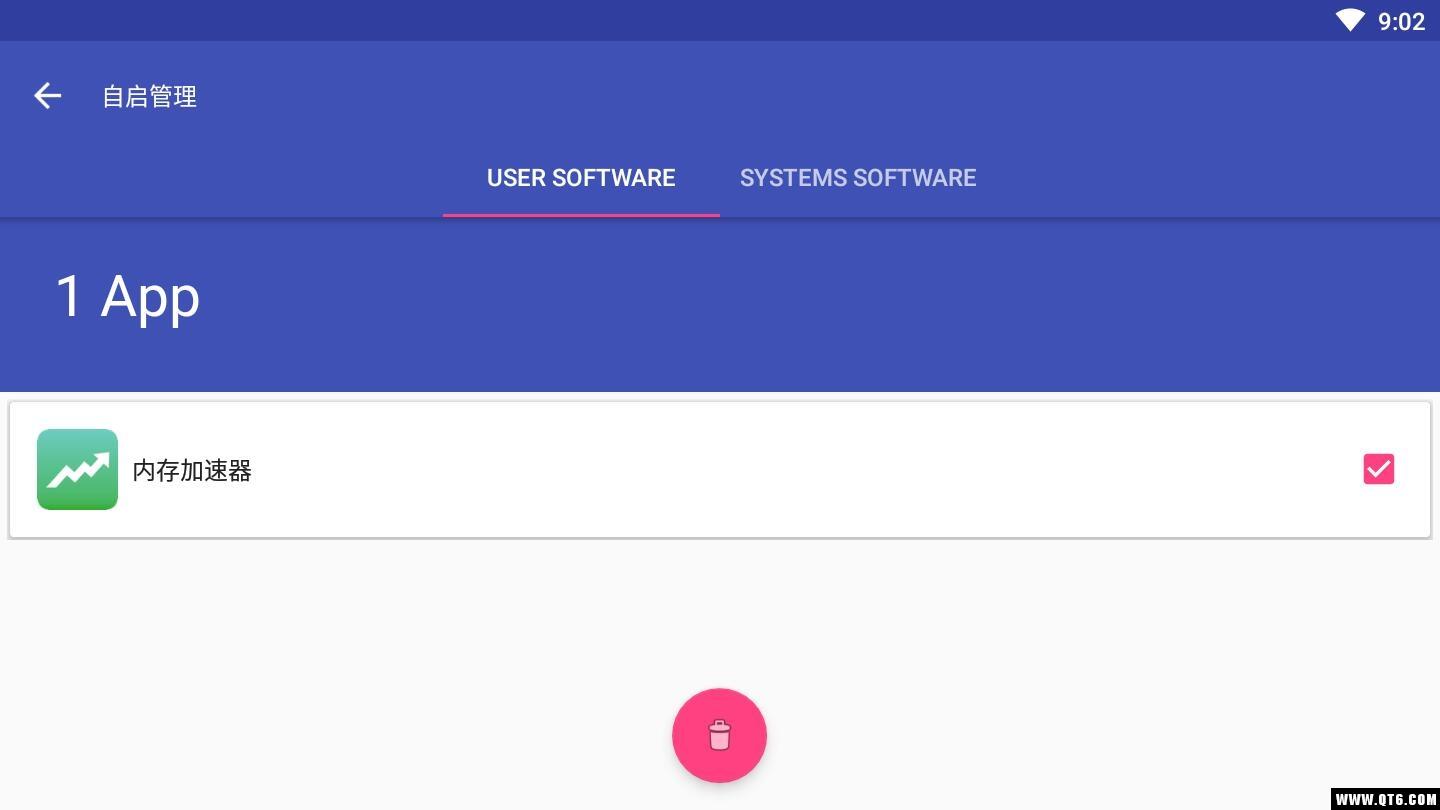Click the pink underline beneath USER SOFTWARE
The width and height of the screenshot is (1440, 810).
tap(581, 214)
